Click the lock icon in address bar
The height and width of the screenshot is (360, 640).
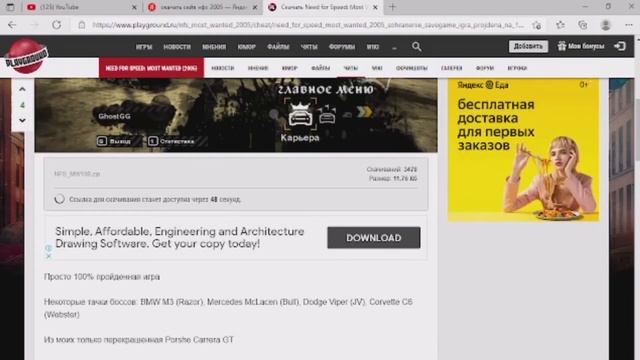pos(82,25)
